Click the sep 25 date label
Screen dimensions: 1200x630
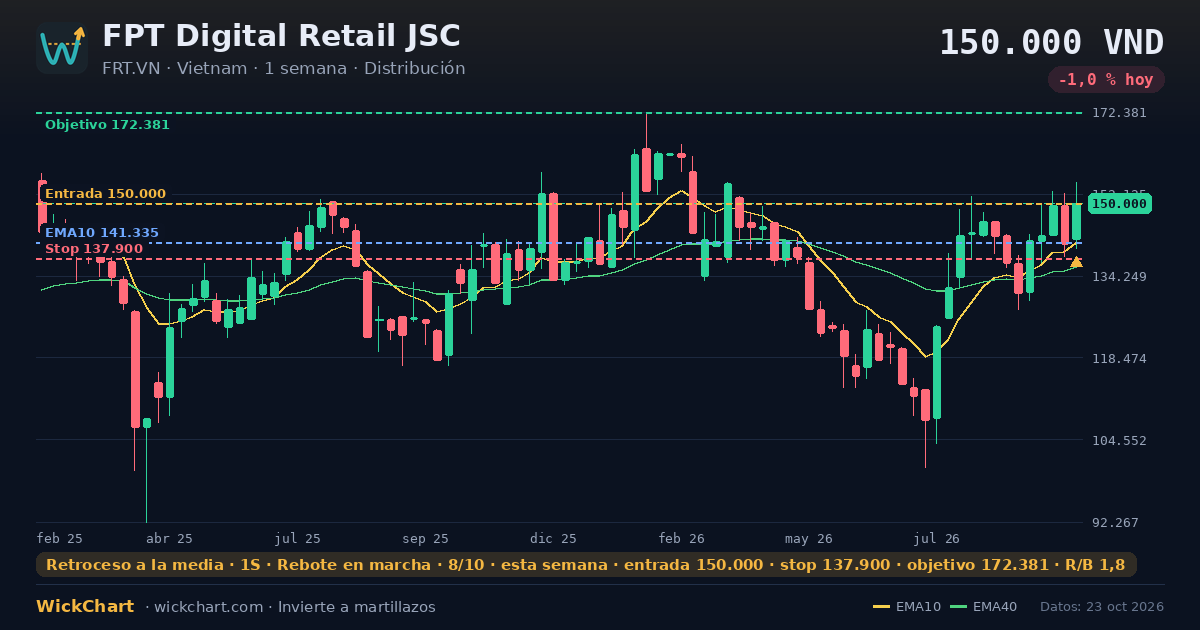[425, 538]
